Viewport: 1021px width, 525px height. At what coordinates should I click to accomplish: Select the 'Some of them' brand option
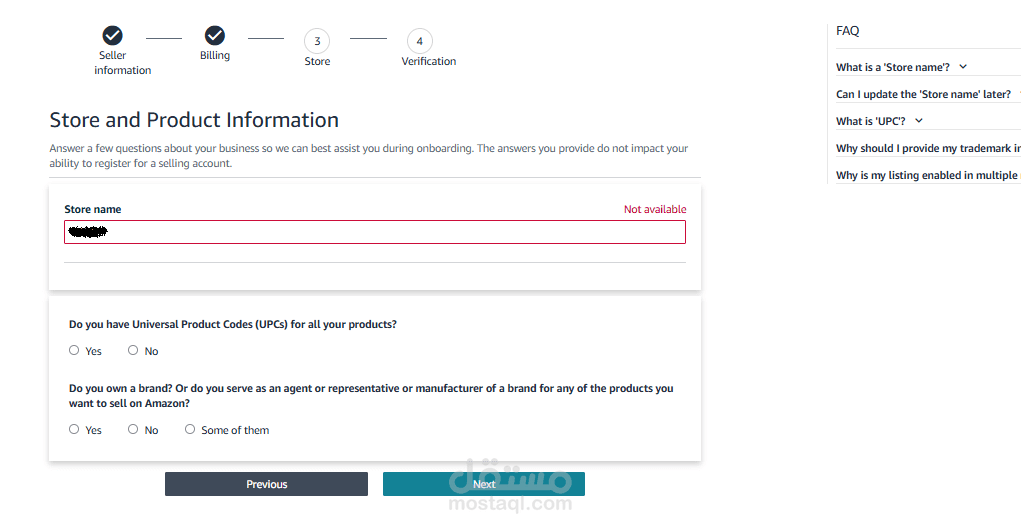190,429
